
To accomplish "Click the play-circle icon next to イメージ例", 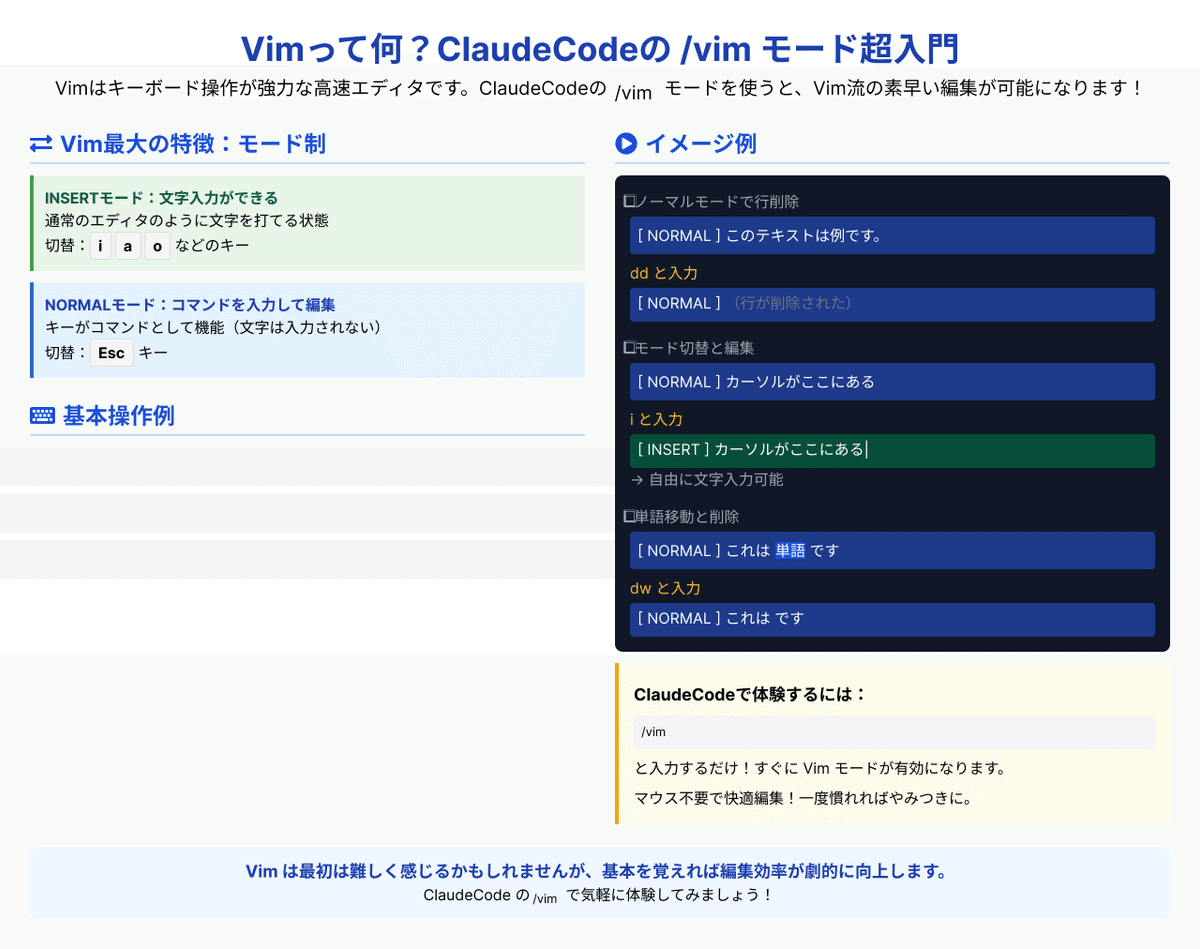I will click(626, 143).
